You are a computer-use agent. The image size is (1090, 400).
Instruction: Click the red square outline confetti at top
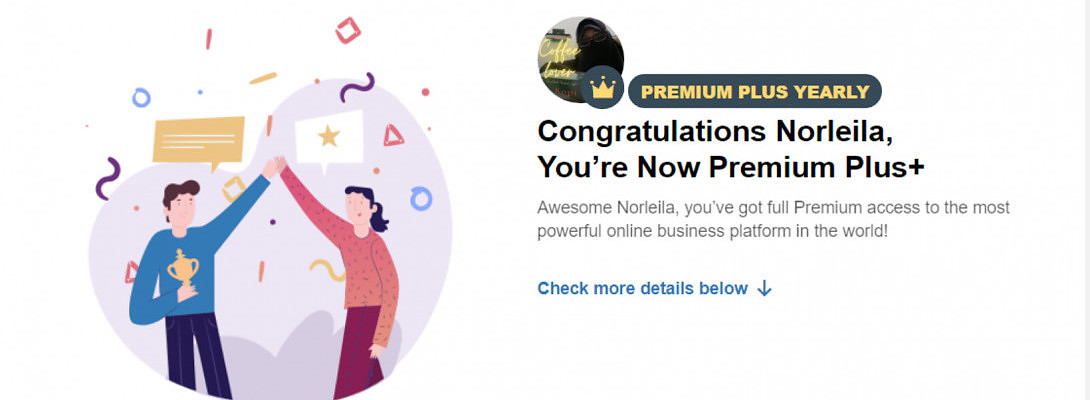pyautogui.click(x=349, y=30)
